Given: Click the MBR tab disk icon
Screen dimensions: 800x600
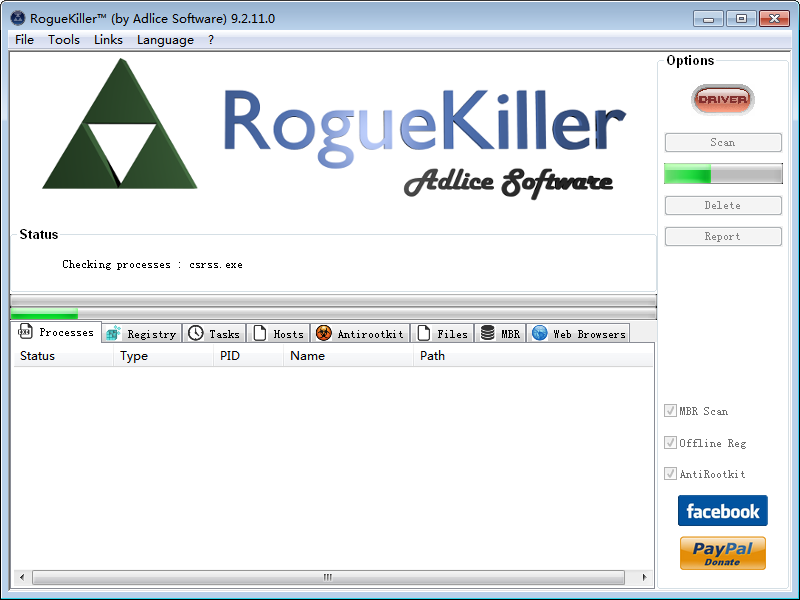Looking at the screenshot, I should [488, 333].
